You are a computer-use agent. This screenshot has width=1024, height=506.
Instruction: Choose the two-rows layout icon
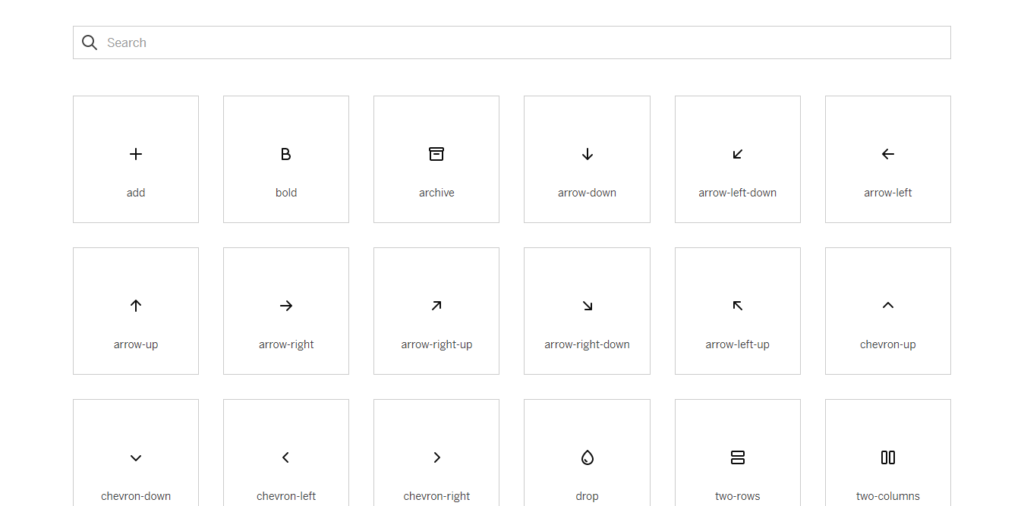click(x=738, y=458)
